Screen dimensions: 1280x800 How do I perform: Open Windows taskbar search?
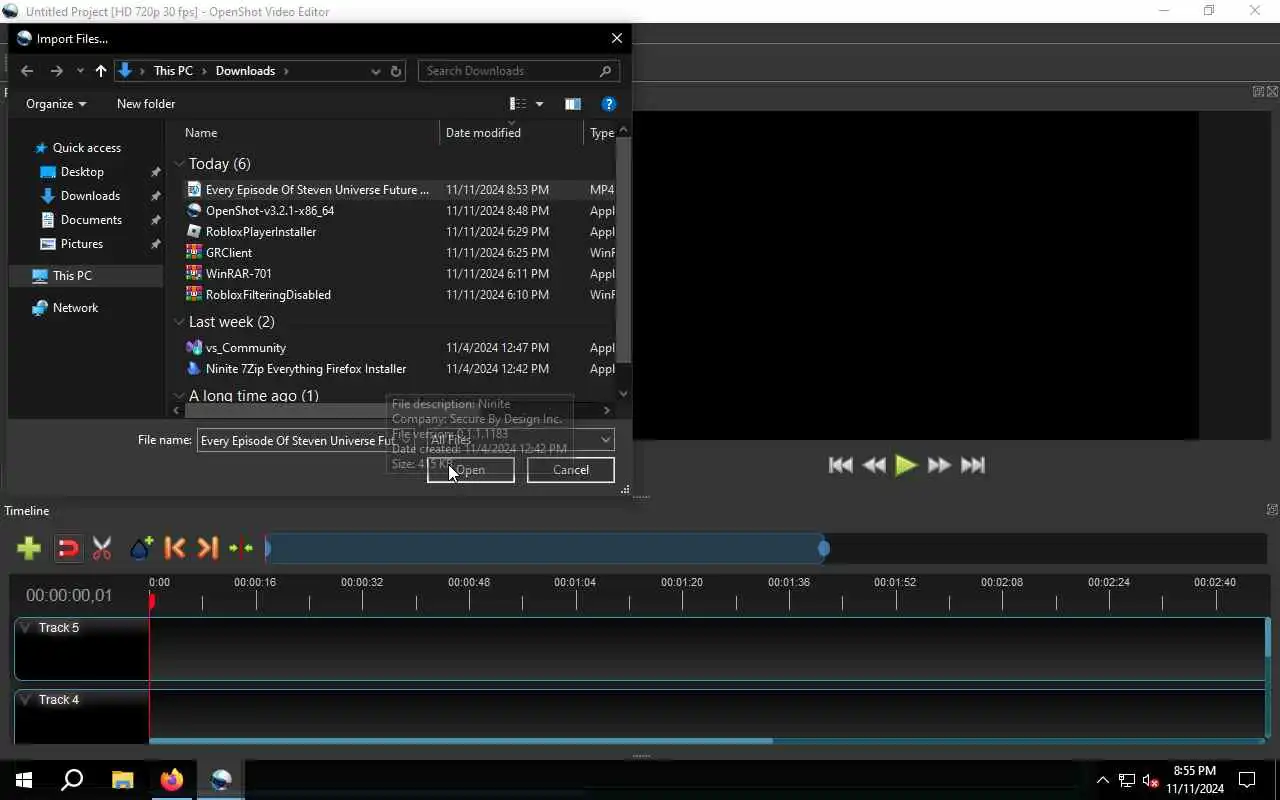[72, 780]
